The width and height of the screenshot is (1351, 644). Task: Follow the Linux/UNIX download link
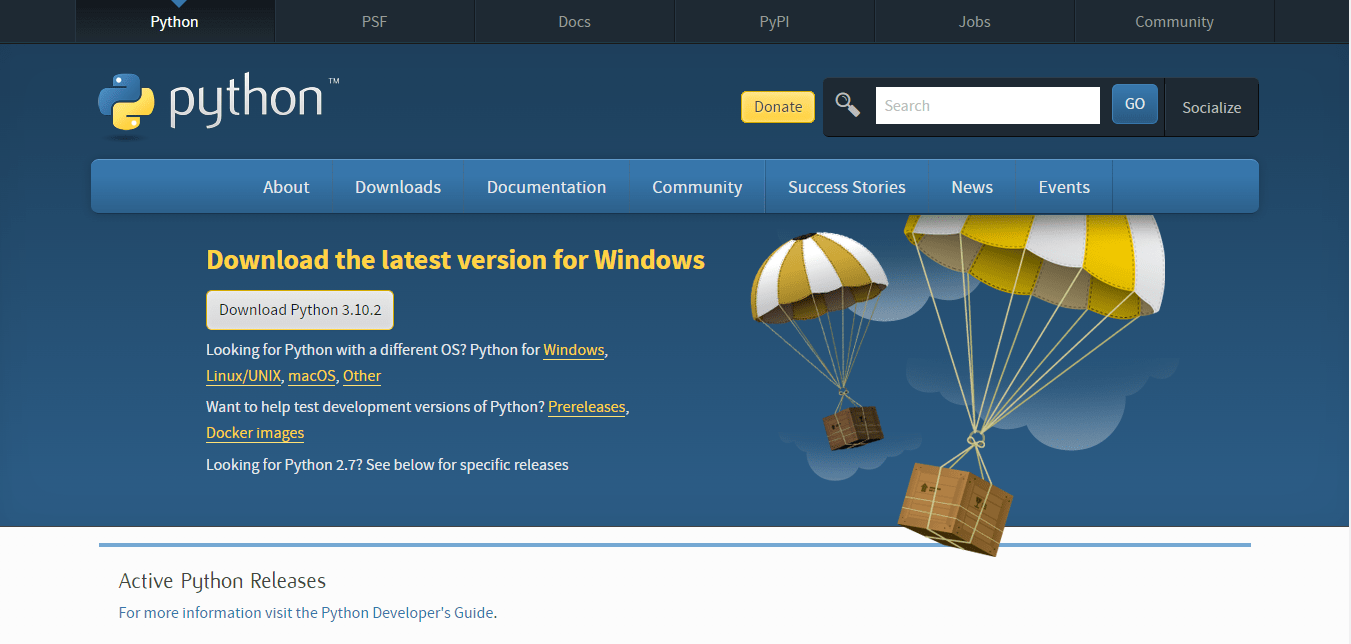pos(243,376)
